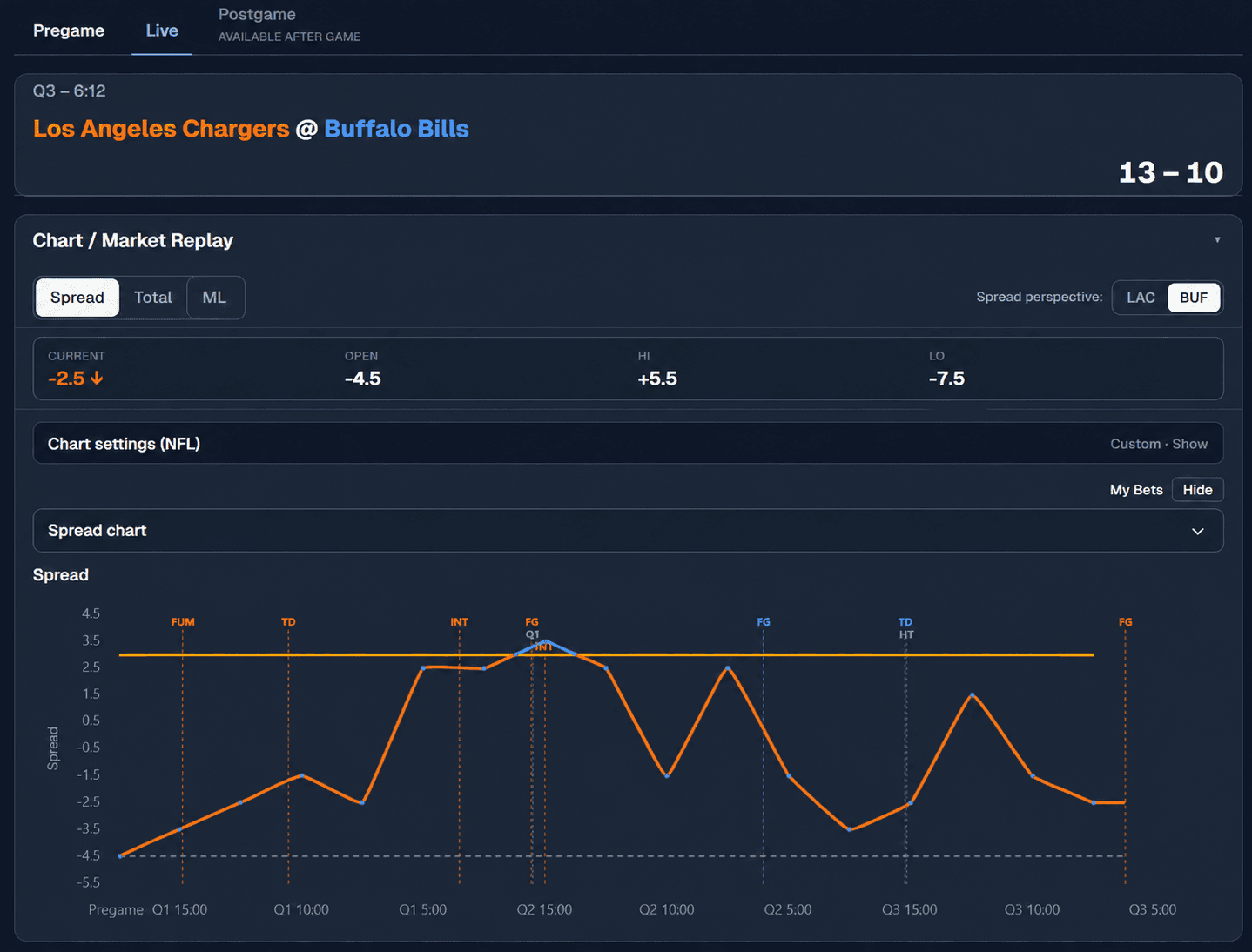This screenshot has width=1252, height=952.
Task: Open the Postgame tab
Action: [x=289, y=24]
